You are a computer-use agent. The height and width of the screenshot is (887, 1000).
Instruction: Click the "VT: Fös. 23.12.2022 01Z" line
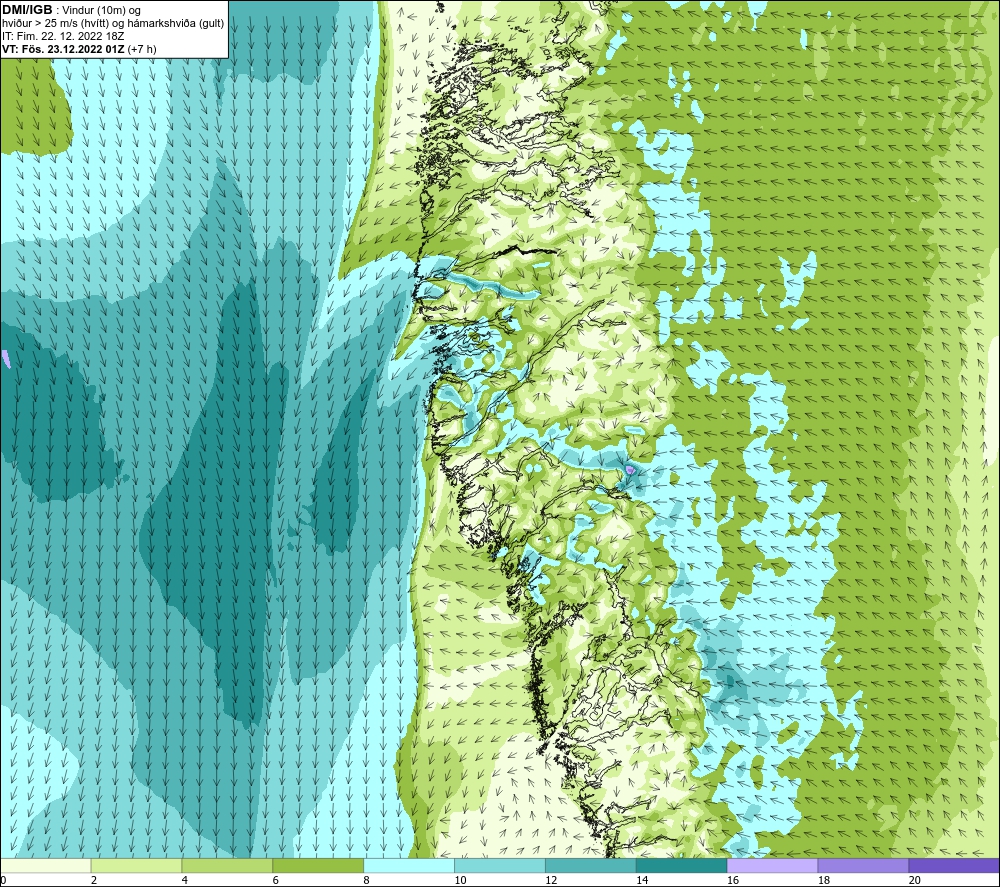[63, 49]
